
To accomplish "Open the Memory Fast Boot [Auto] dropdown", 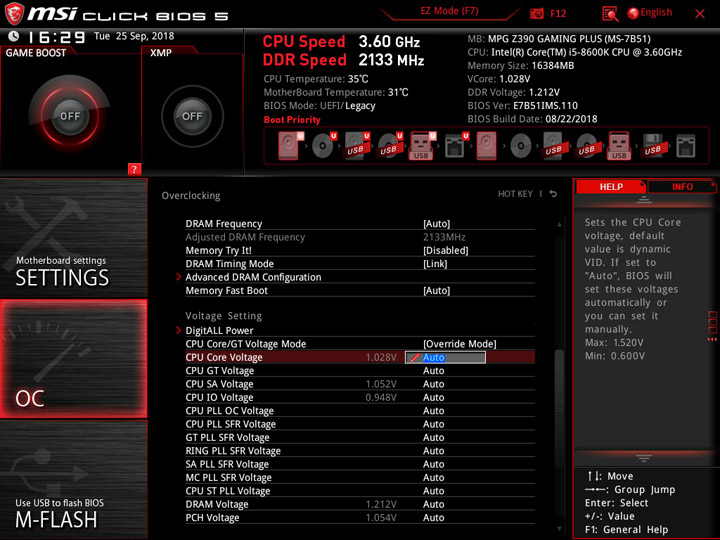I will click(436, 290).
